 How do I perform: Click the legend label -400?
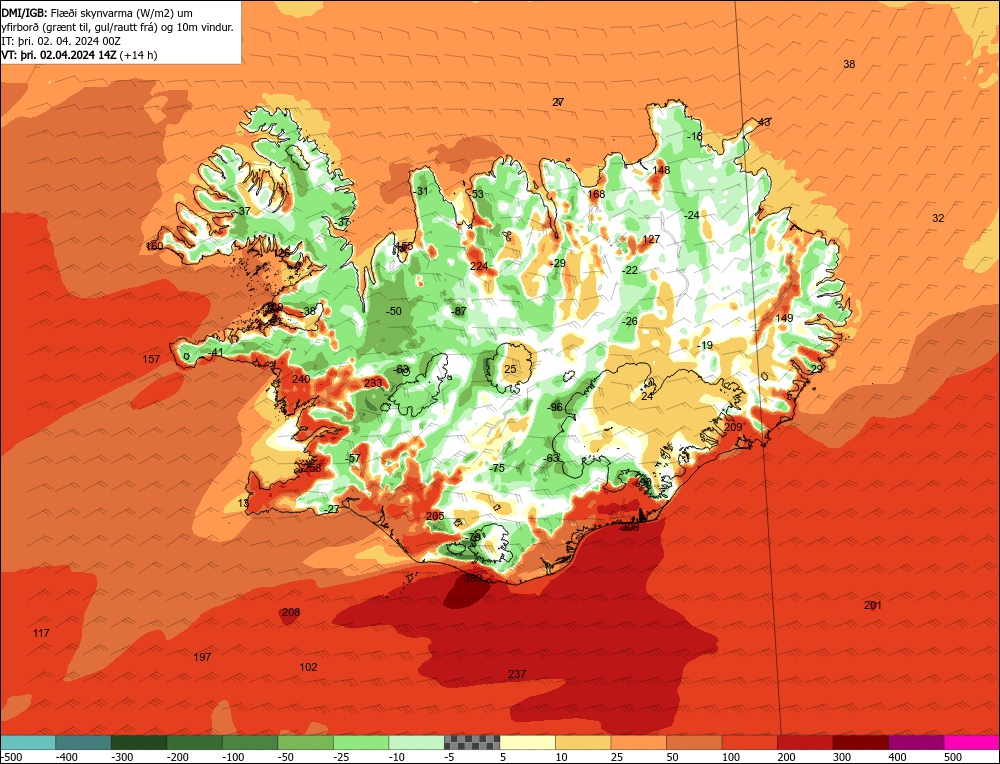pos(67,757)
